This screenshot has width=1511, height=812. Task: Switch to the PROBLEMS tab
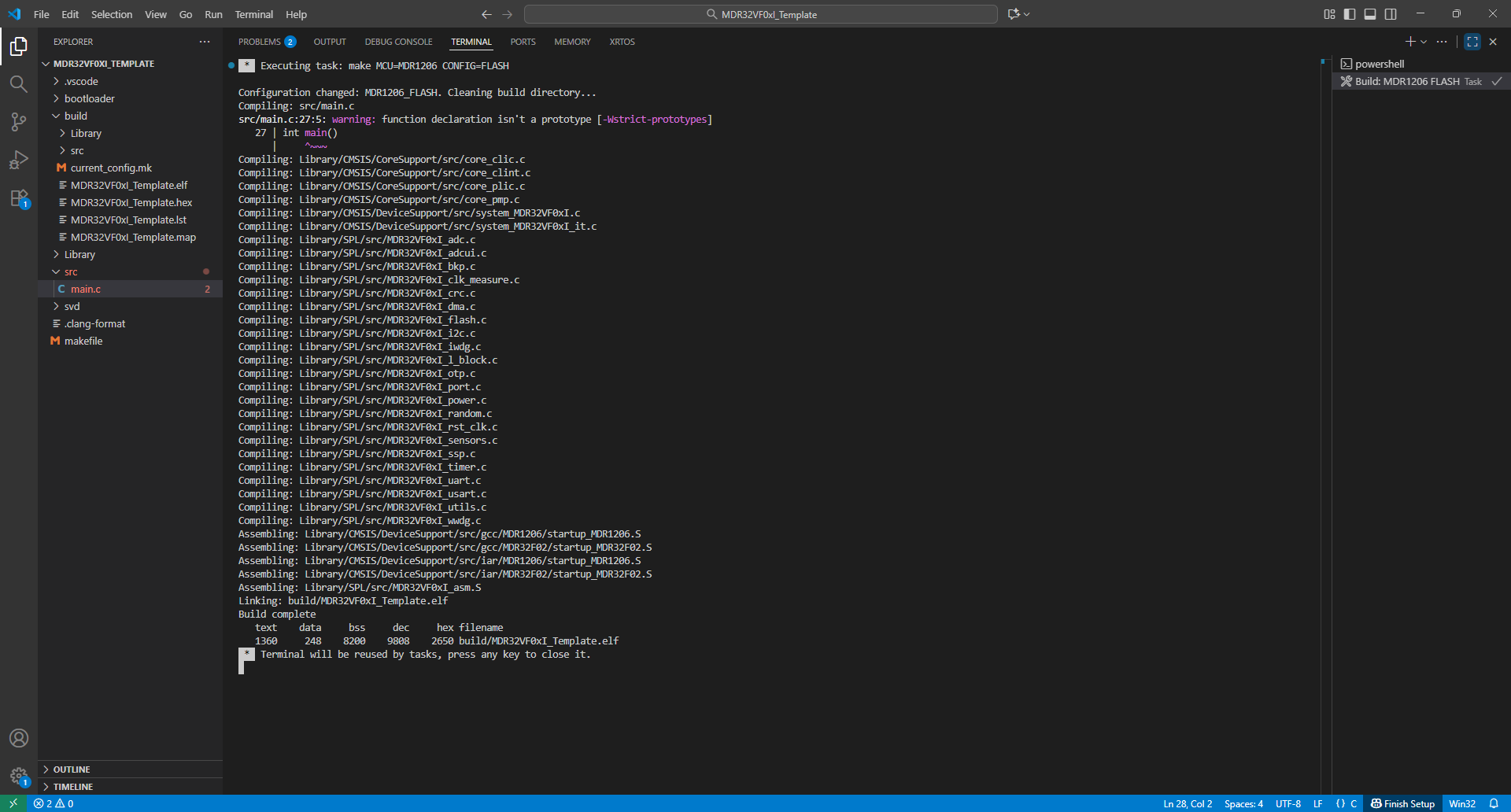260,42
